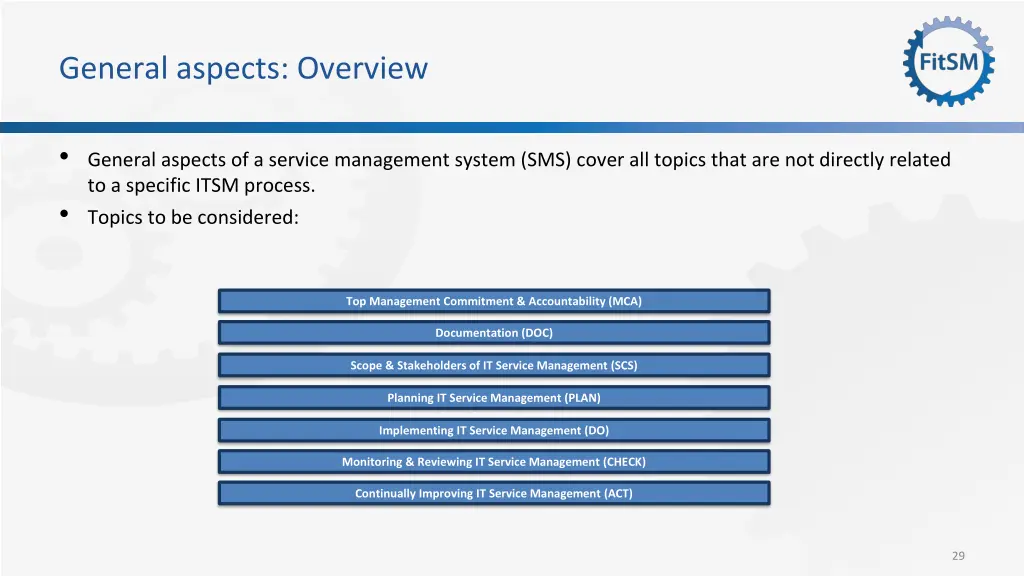Image resolution: width=1024 pixels, height=576 pixels.
Task: Open the Scope & Stakeholders (SCS) item
Action: point(494,365)
